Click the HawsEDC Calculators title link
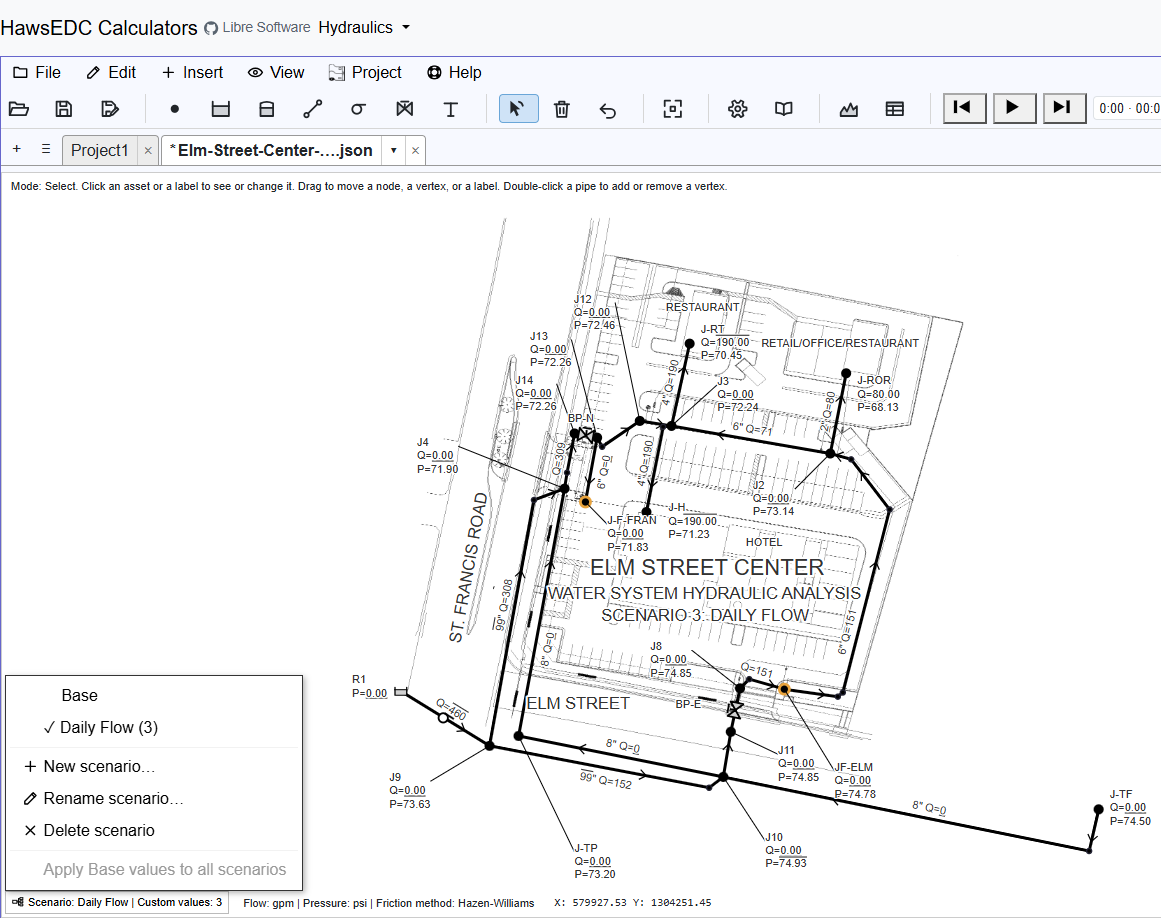The image size is (1161, 918). [98, 28]
